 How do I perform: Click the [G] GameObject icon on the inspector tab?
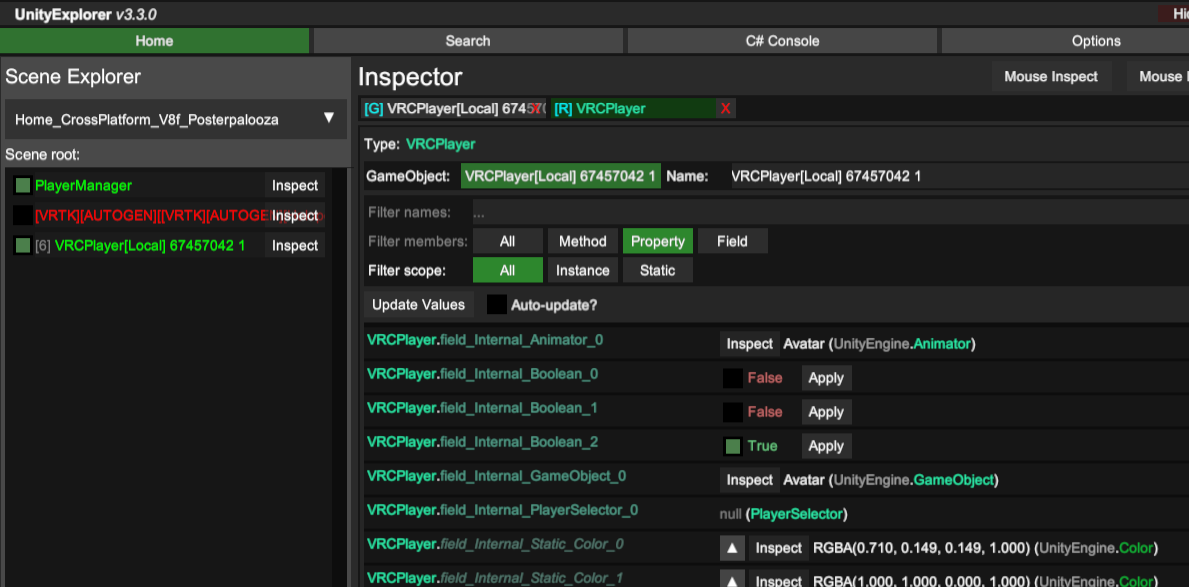[374, 108]
